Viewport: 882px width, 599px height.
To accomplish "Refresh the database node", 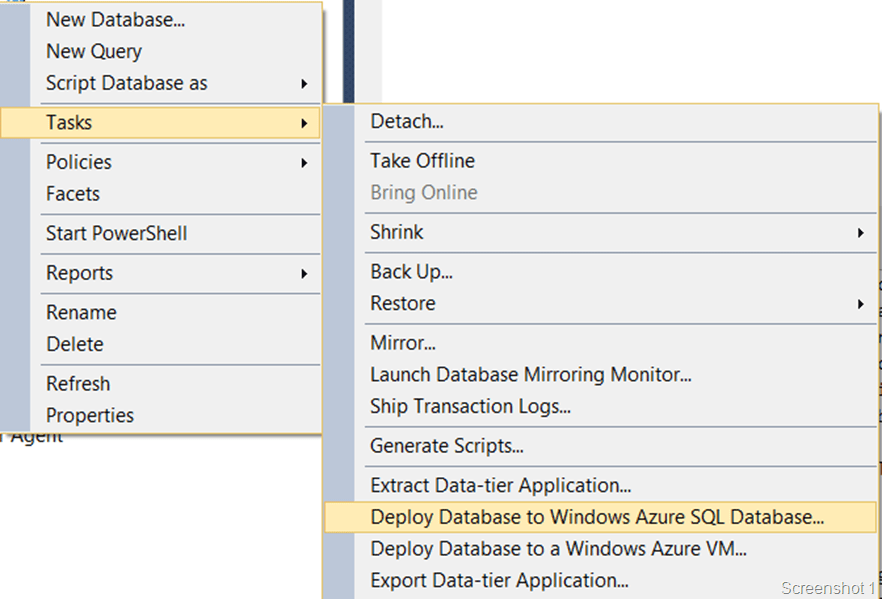I will tap(77, 383).
